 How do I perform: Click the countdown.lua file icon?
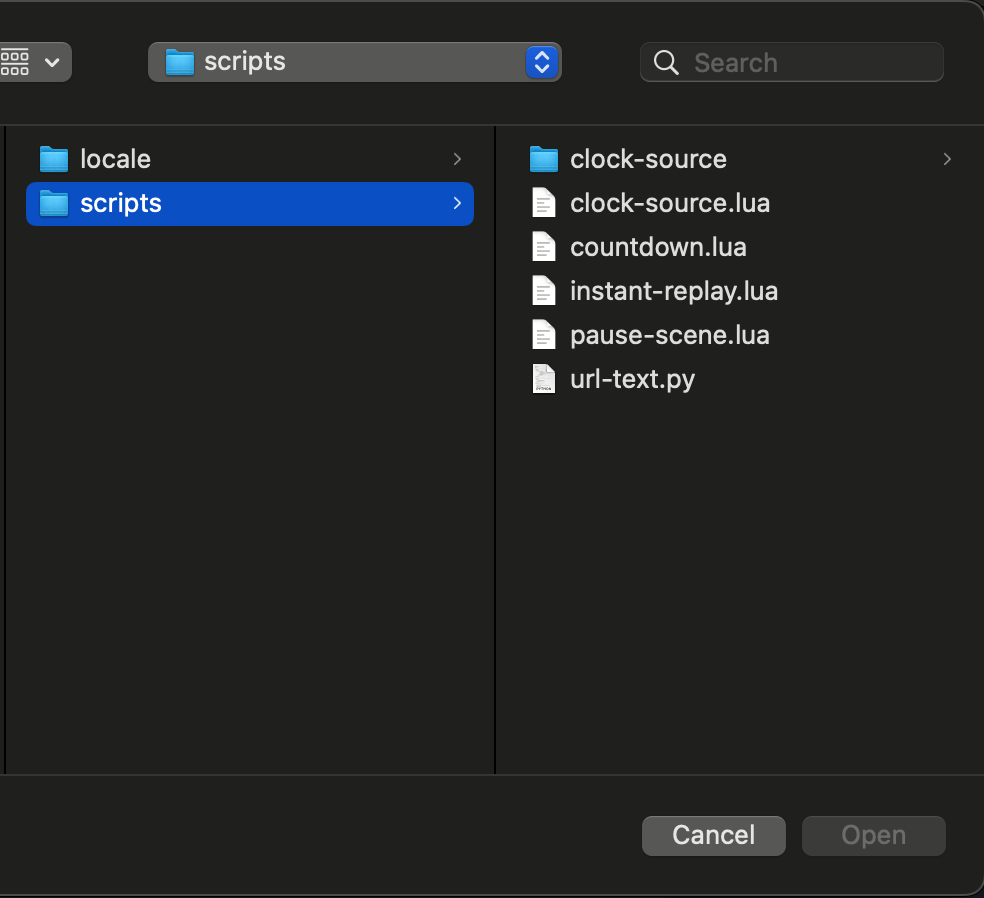point(543,247)
